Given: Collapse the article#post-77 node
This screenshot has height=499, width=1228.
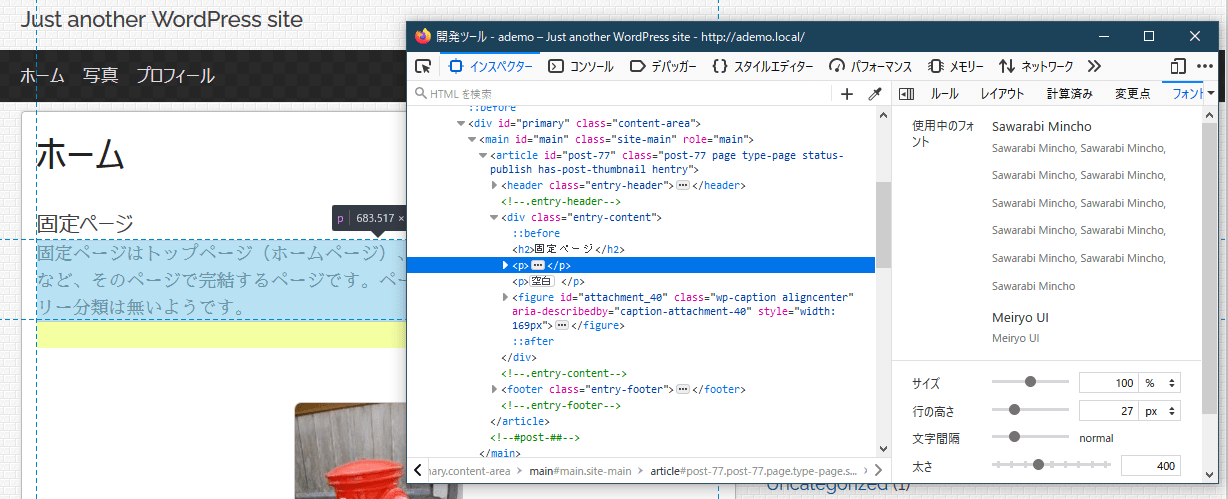Looking at the screenshot, I should click(483, 156).
